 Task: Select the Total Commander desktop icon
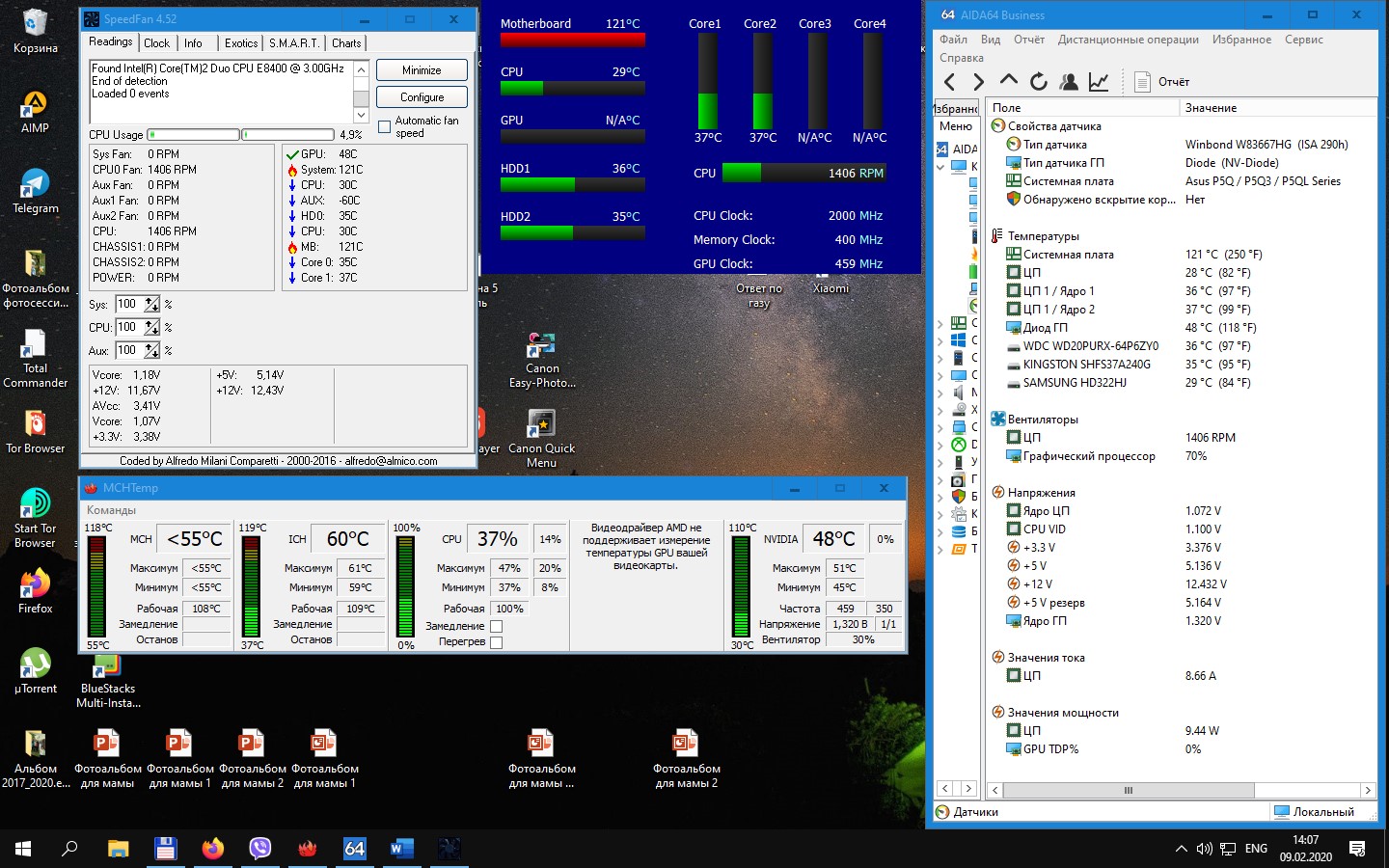click(36, 359)
